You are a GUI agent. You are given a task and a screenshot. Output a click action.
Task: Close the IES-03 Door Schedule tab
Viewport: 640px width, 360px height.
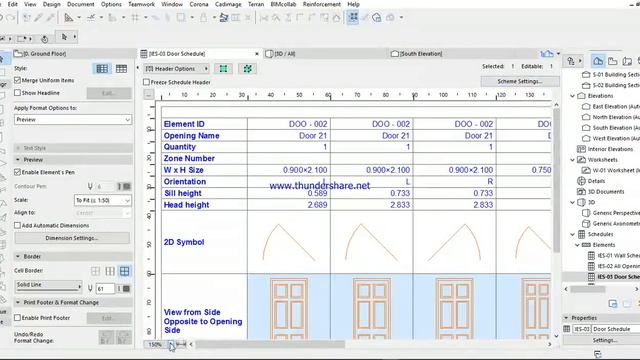[257, 53]
